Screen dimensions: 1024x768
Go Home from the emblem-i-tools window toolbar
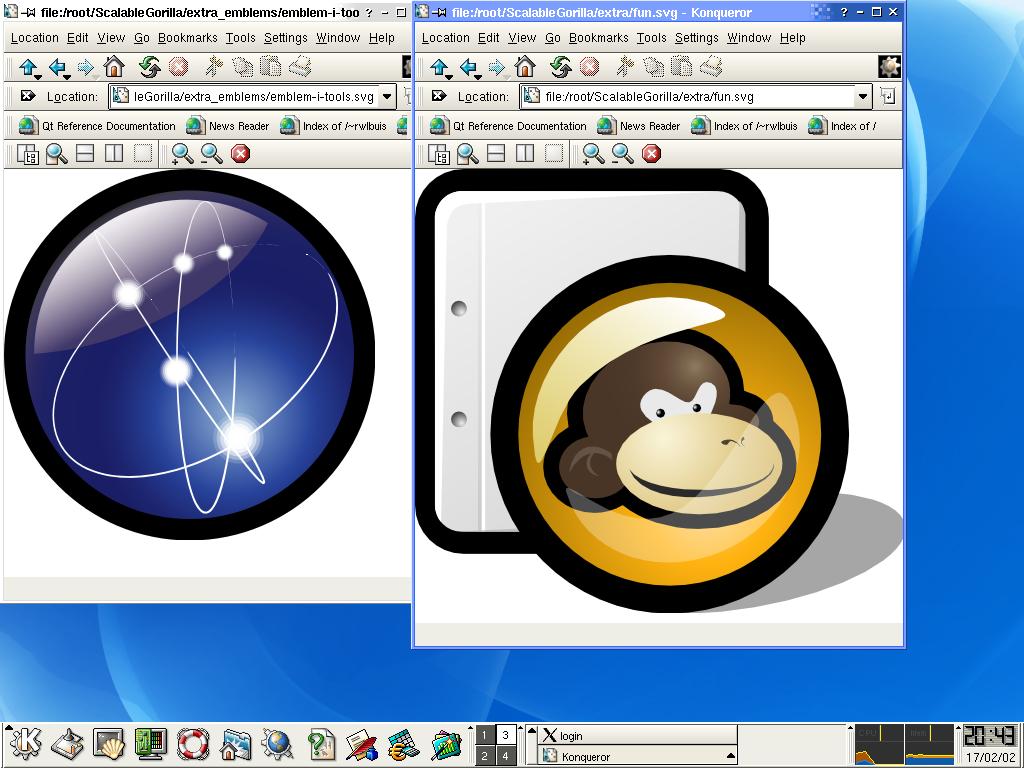[x=114, y=67]
